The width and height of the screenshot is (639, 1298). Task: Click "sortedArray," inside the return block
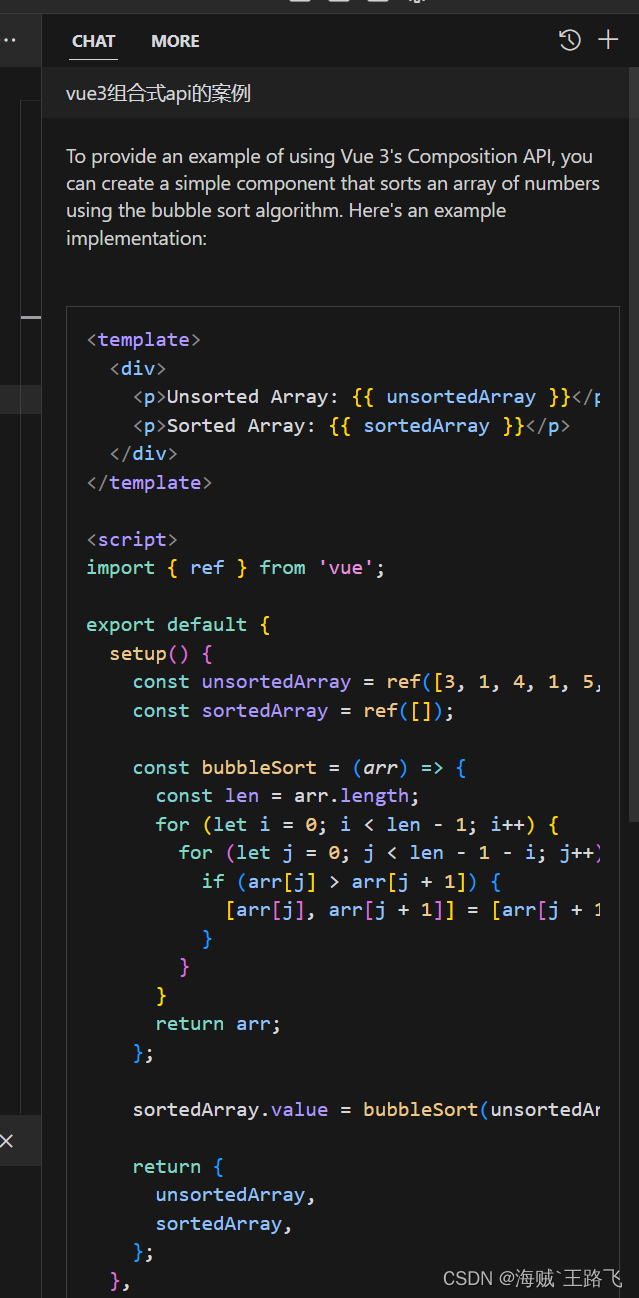click(x=225, y=1224)
